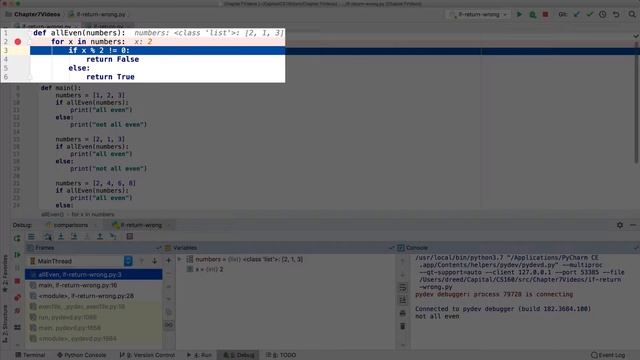Toggle the breakpoint on line 2
This screenshot has height=360, width=640.
coord(18,42)
